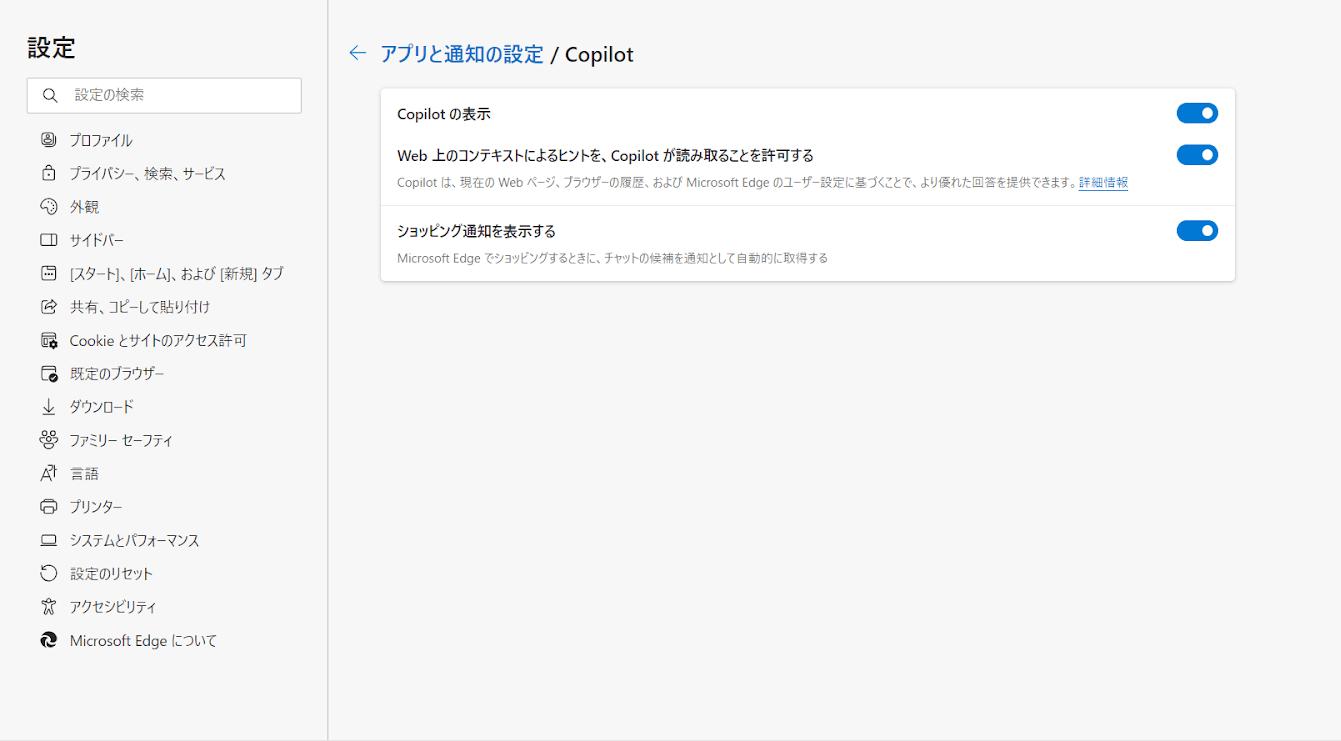Open the 言語 settings entry
Viewport: 1341px width, 741px height.
point(85,473)
